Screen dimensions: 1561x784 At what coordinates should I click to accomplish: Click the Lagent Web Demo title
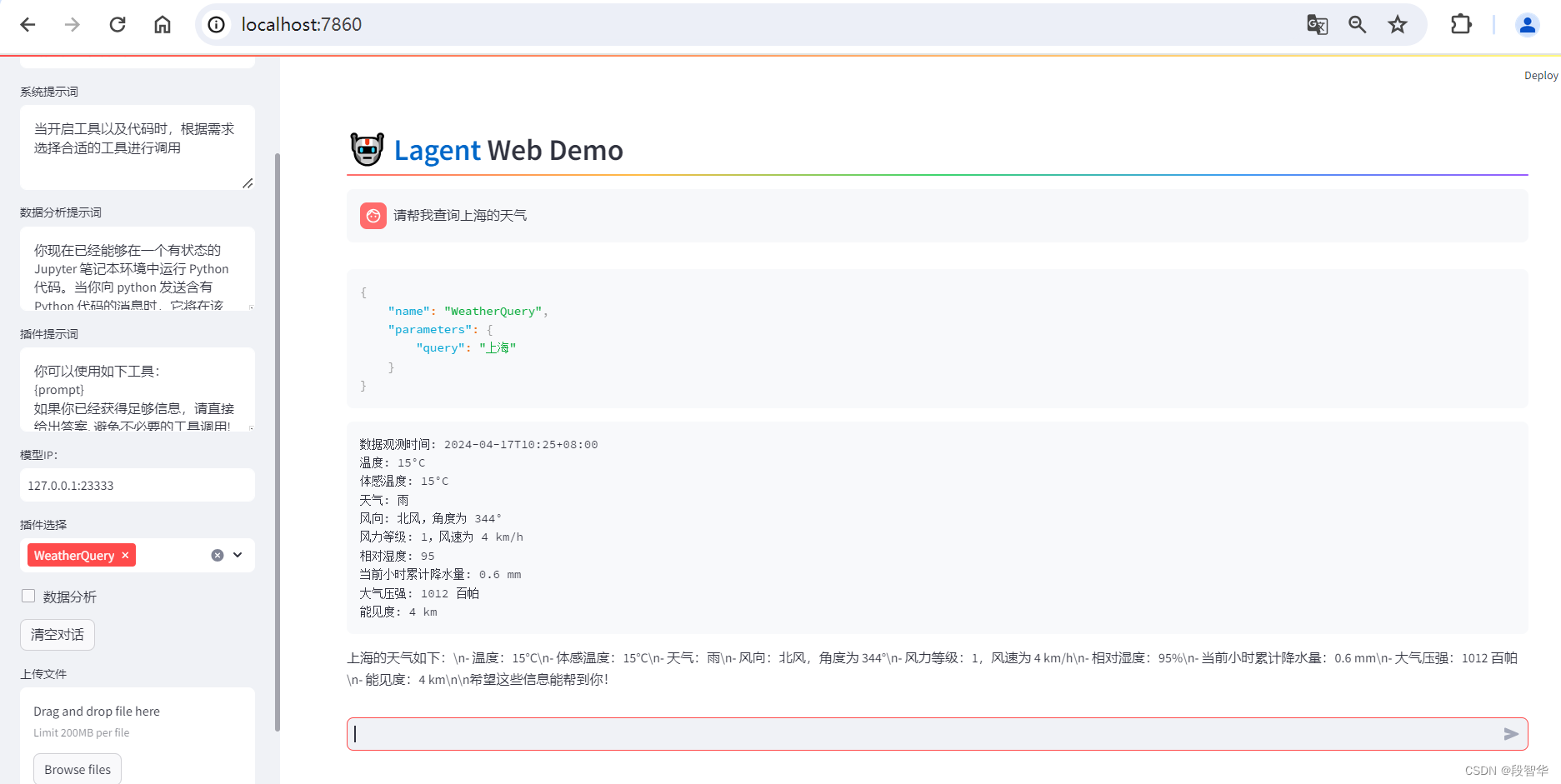(508, 151)
